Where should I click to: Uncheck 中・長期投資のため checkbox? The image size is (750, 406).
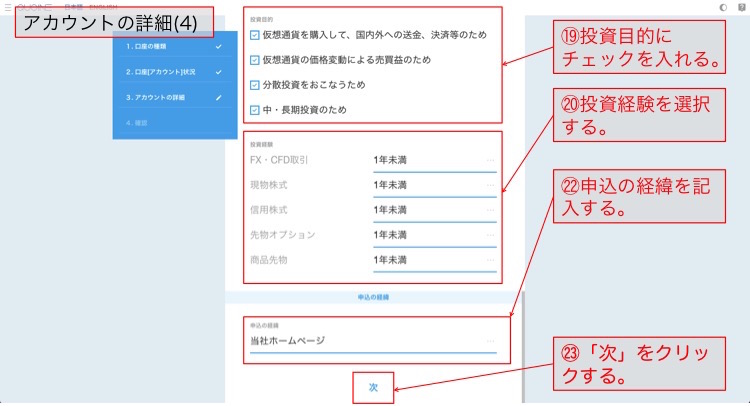[x=254, y=110]
